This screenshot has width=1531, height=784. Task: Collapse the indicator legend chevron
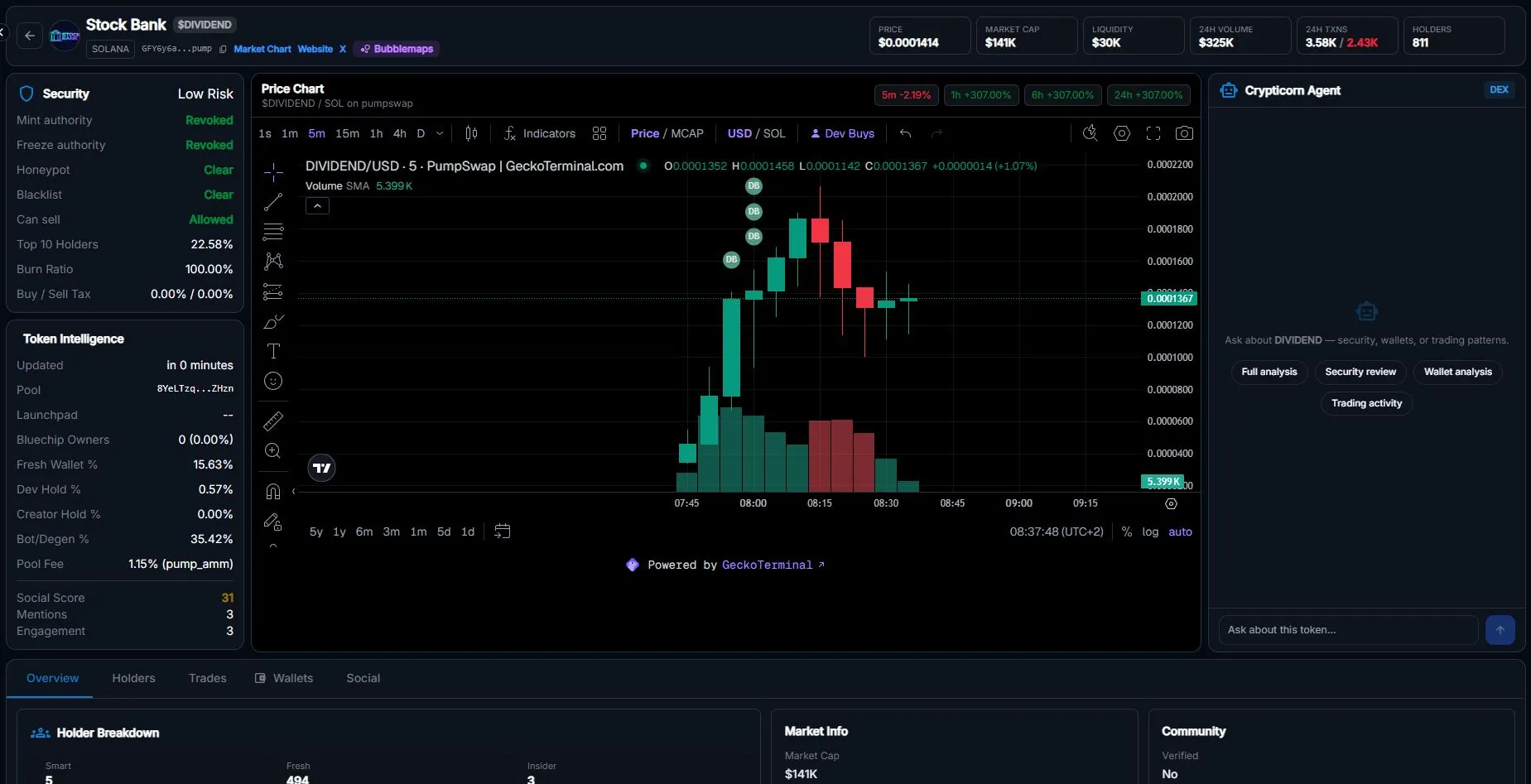point(317,206)
